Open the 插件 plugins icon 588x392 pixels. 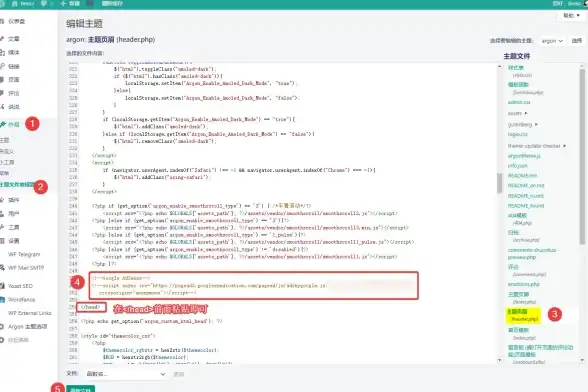(x=2, y=200)
